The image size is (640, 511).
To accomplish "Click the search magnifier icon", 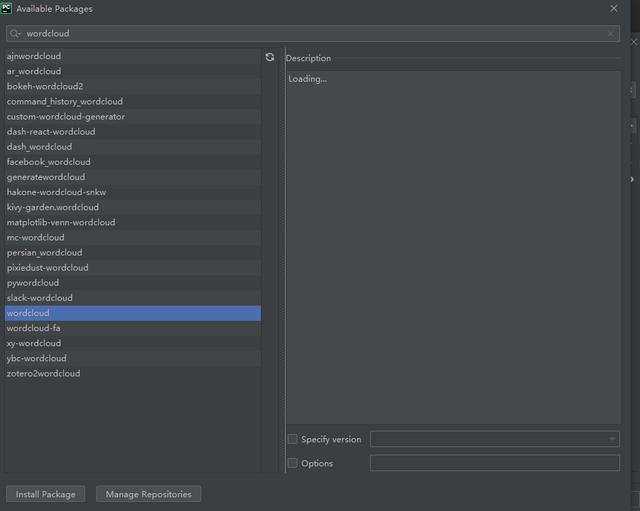I will 15,33.
